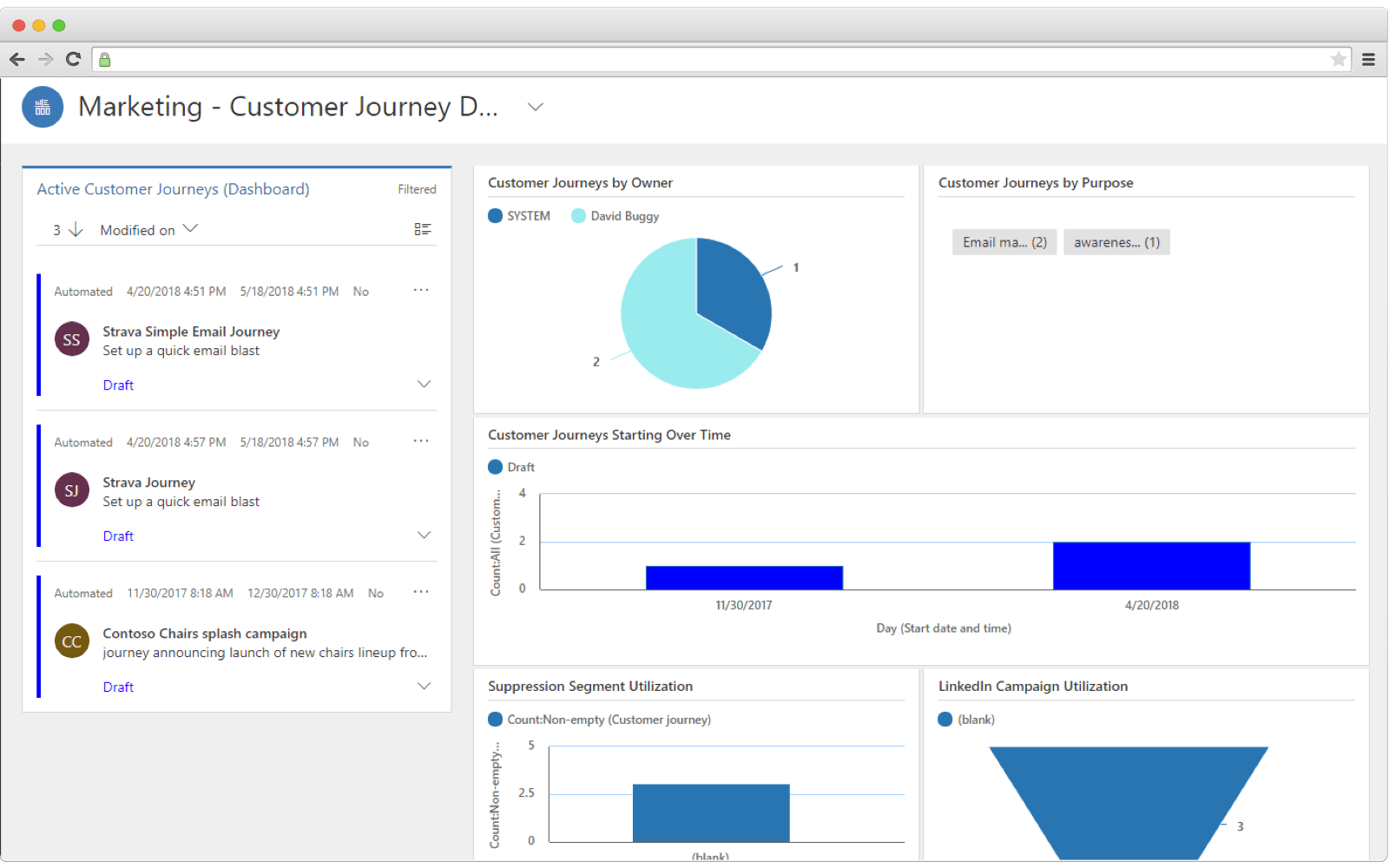Bookmark page with the star icon

pyautogui.click(x=1339, y=59)
